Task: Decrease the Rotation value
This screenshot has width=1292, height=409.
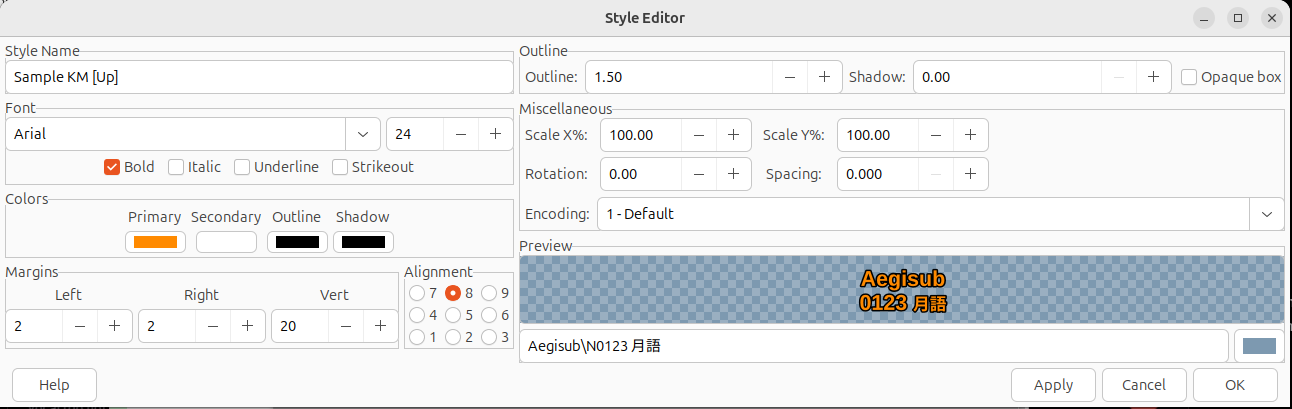Action: pos(699,174)
